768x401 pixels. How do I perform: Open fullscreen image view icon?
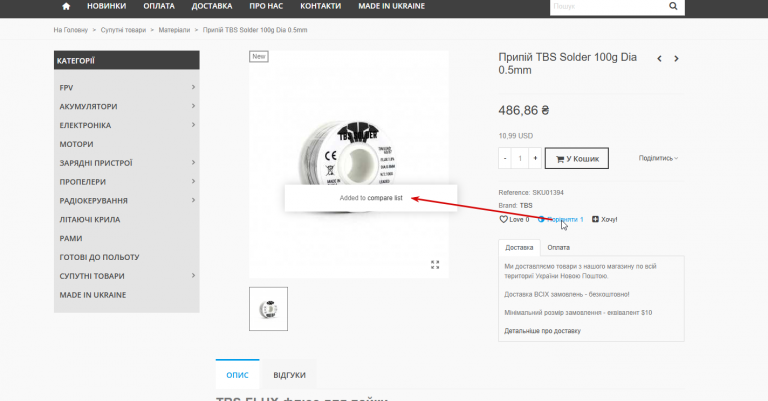coord(435,265)
